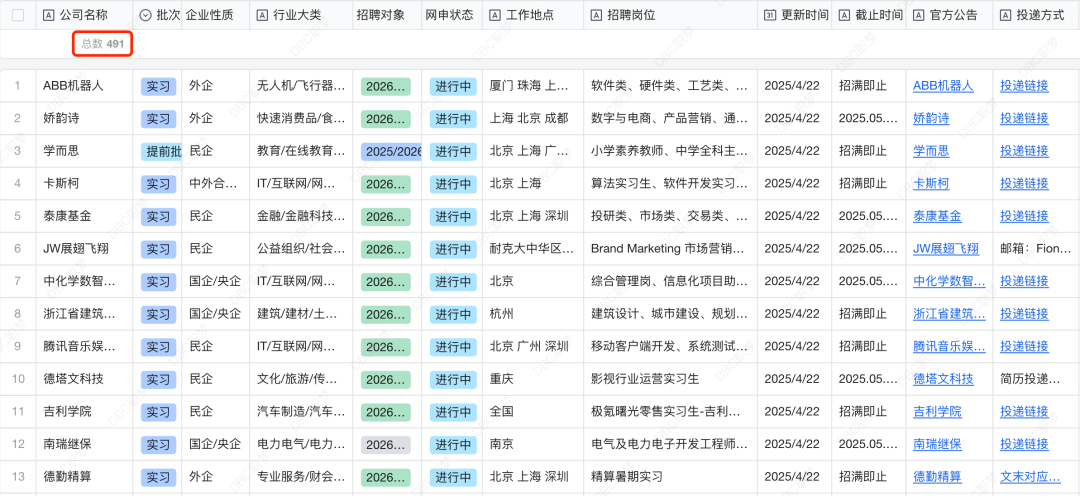Open the 德塔文科技 official announcement link
This screenshot has width=1080, height=496.
point(943,379)
